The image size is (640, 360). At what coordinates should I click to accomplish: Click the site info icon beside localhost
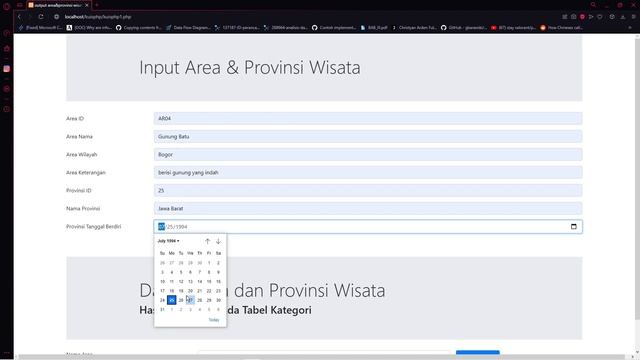(57, 17)
